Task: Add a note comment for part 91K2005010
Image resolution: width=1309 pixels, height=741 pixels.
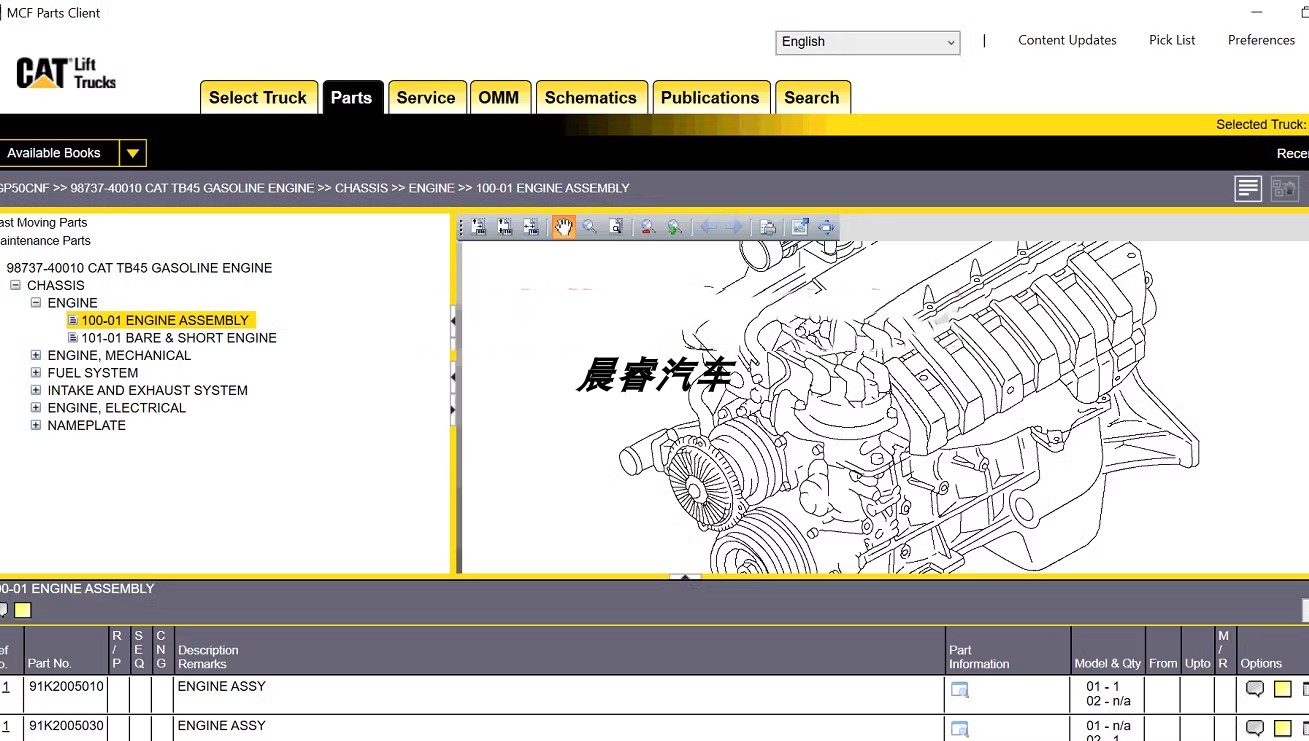Action: 1255,689
